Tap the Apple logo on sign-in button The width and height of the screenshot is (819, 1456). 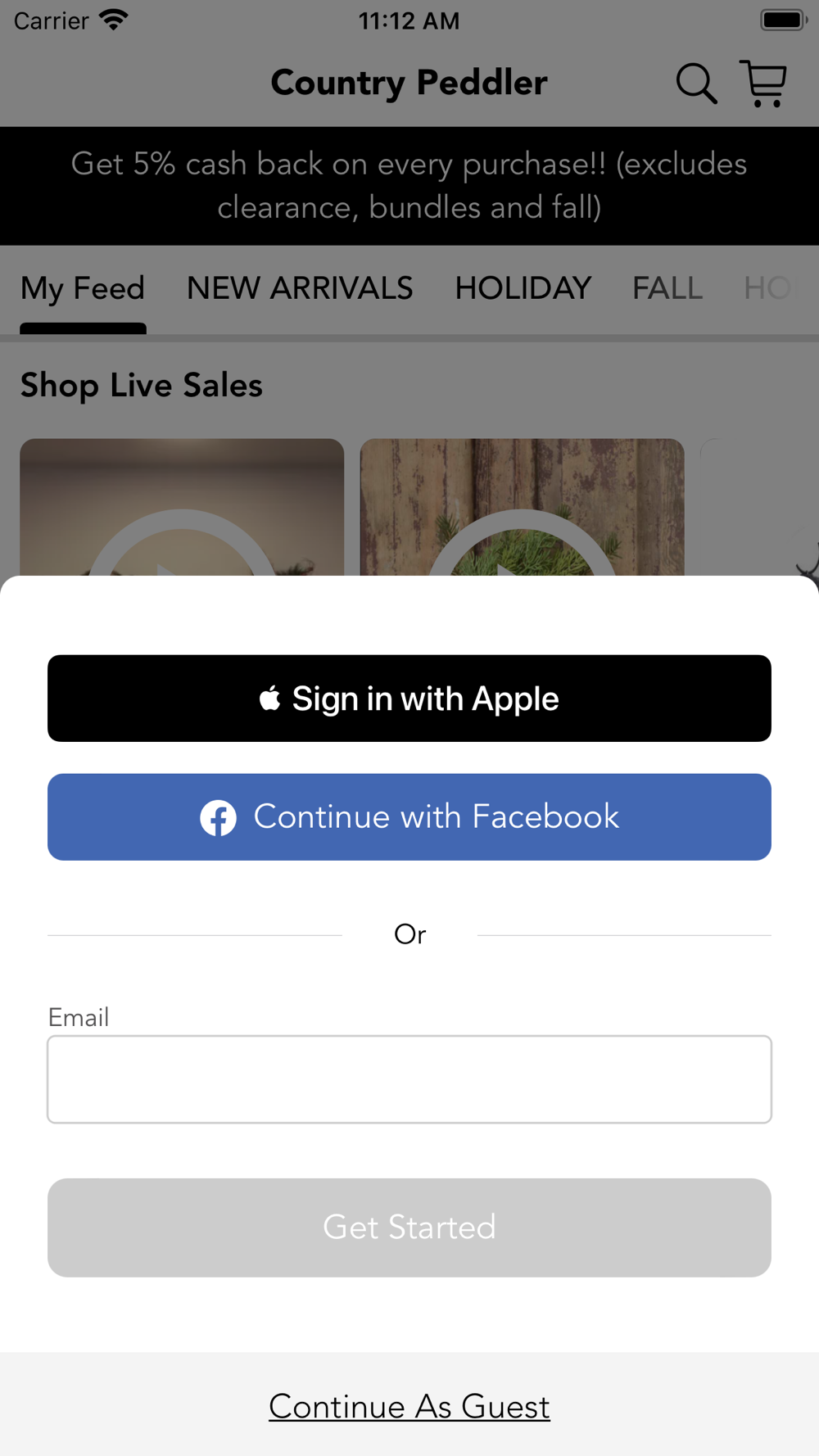point(269,698)
